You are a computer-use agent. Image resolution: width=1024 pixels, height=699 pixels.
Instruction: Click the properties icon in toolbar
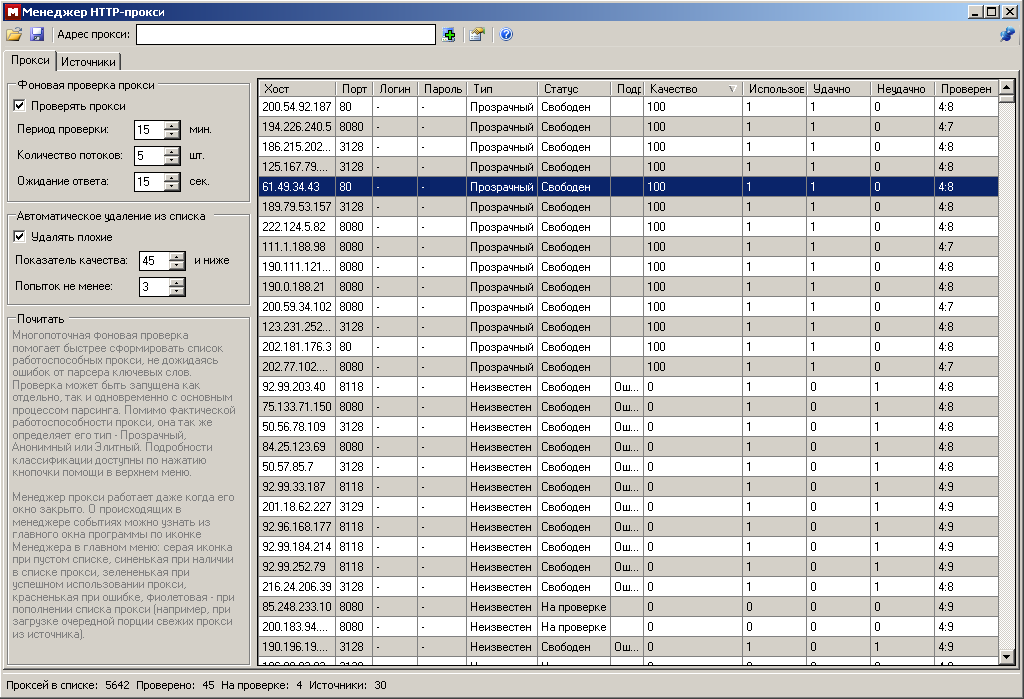pos(477,34)
